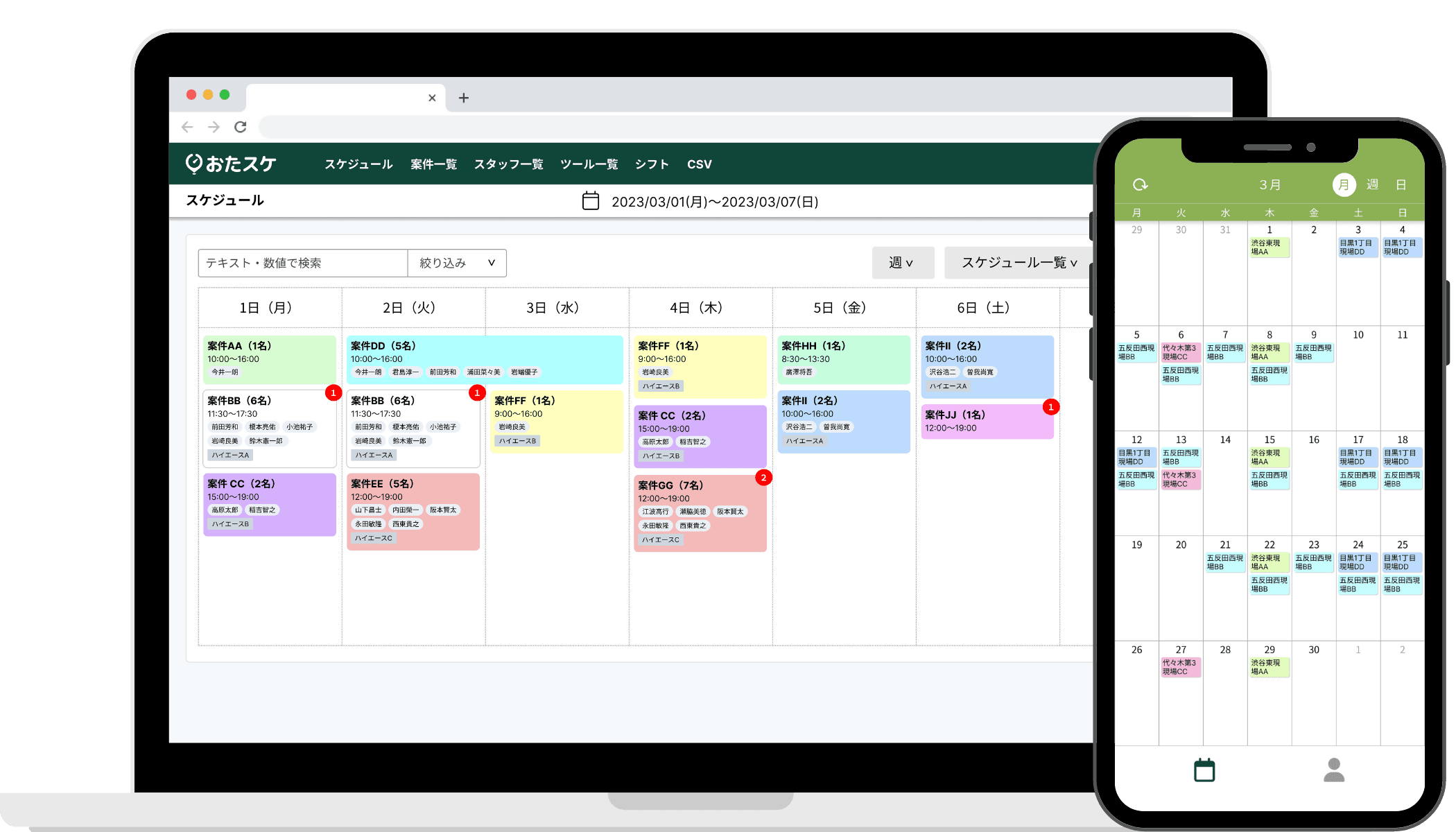Open the スケジュール一覧 dropdown
Viewport: 1456px width, 832px height.
(x=1019, y=263)
